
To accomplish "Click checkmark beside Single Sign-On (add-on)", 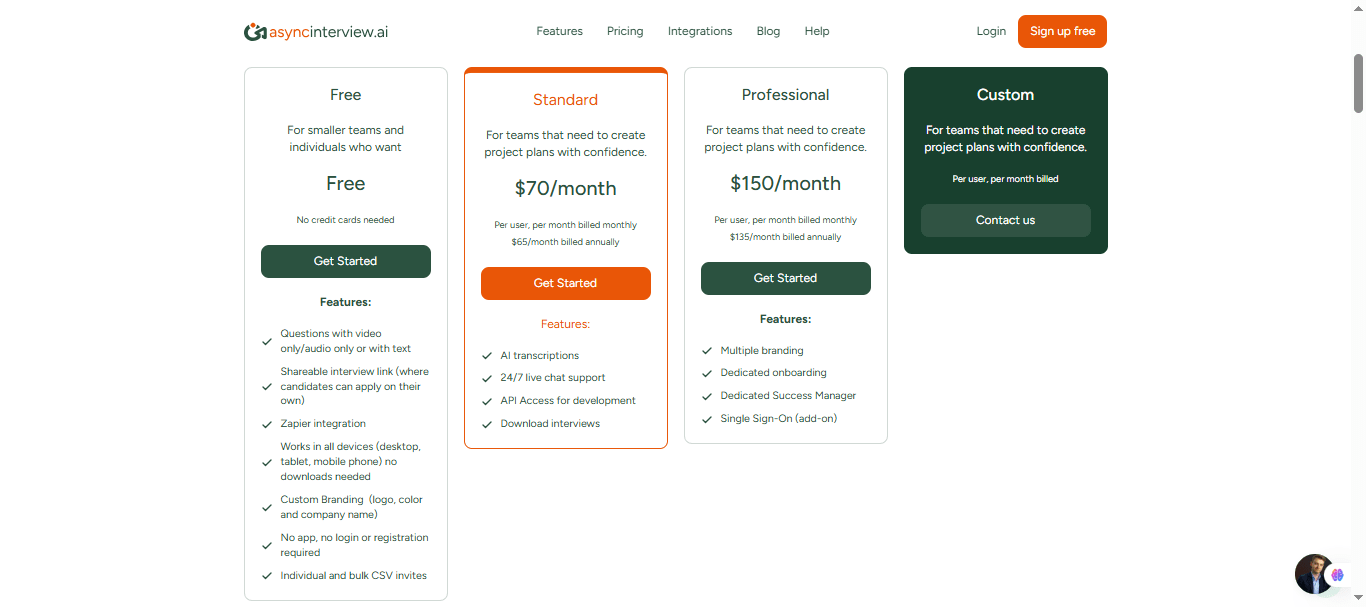I will pos(707,419).
